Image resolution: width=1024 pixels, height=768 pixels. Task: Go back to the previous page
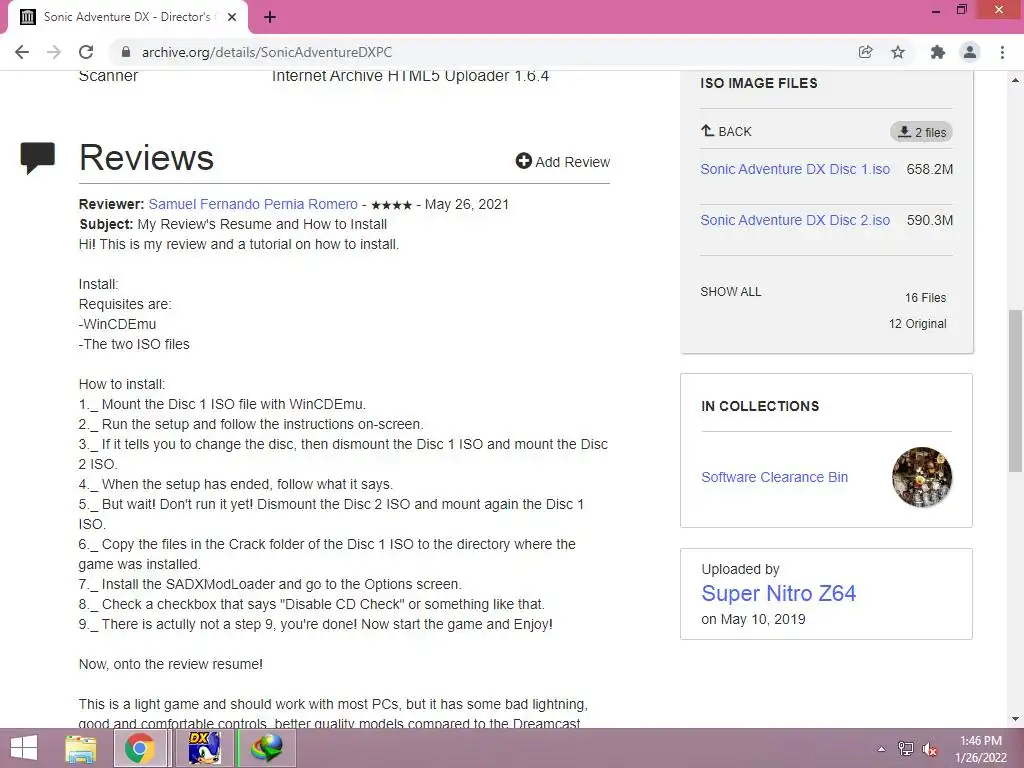pyautogui.click(x=22, y=52)
